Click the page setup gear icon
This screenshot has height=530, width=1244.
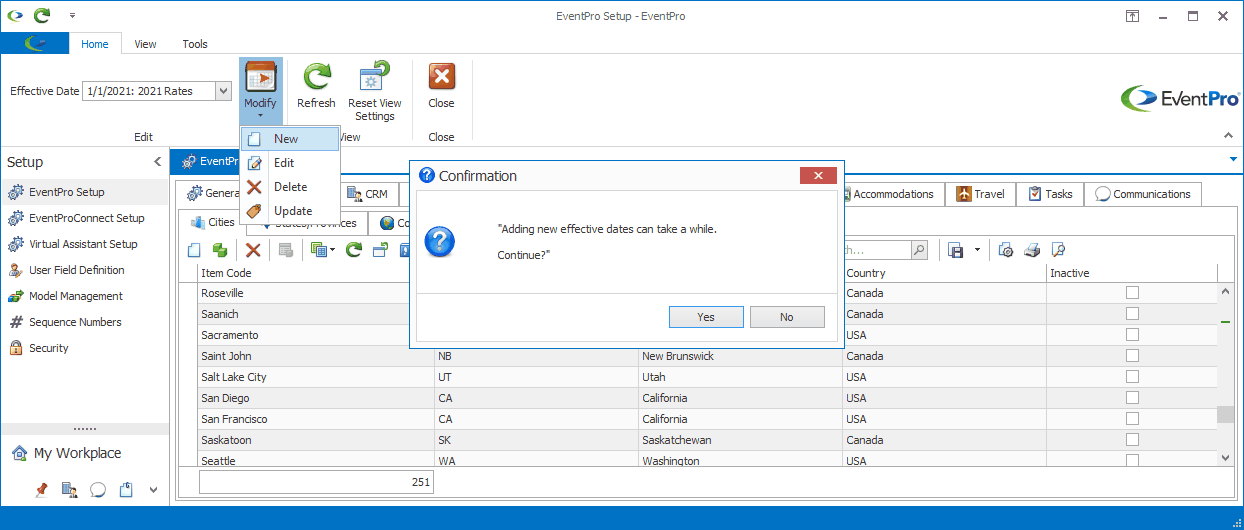pyautogui.click(x=1006, y=250)
